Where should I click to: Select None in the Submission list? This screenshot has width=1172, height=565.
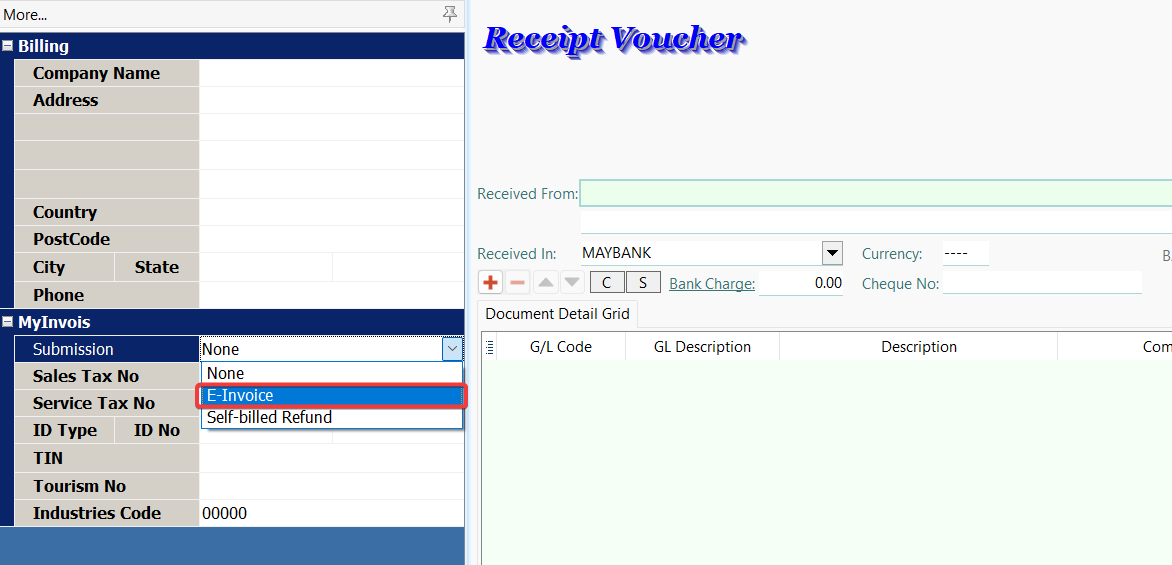331,374
